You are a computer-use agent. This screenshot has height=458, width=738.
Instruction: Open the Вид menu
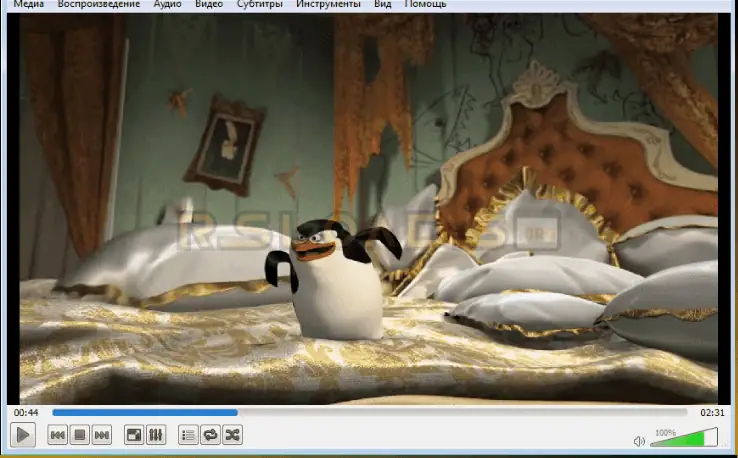pyautogui.click(x=383, y=4)
